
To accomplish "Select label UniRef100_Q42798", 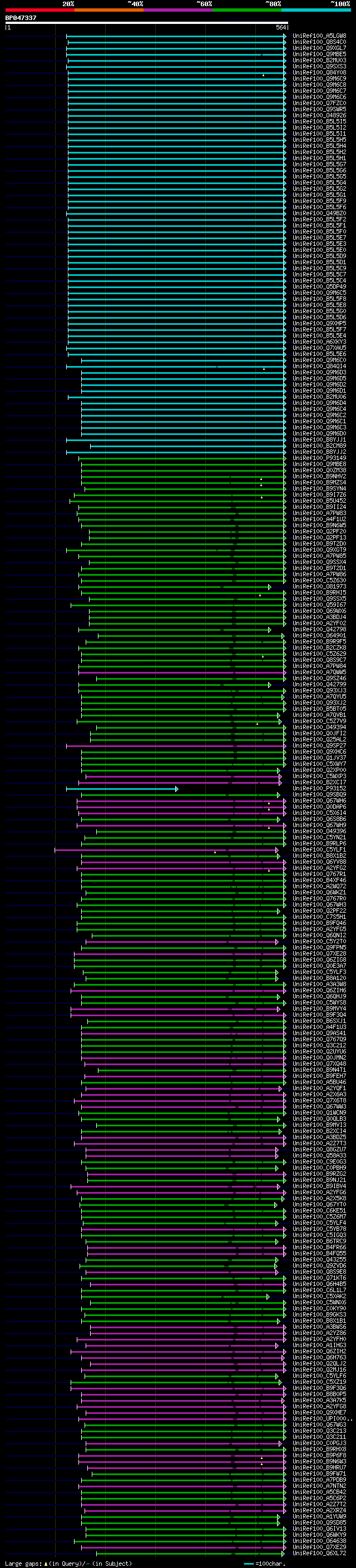I will (x=319, y=629).
